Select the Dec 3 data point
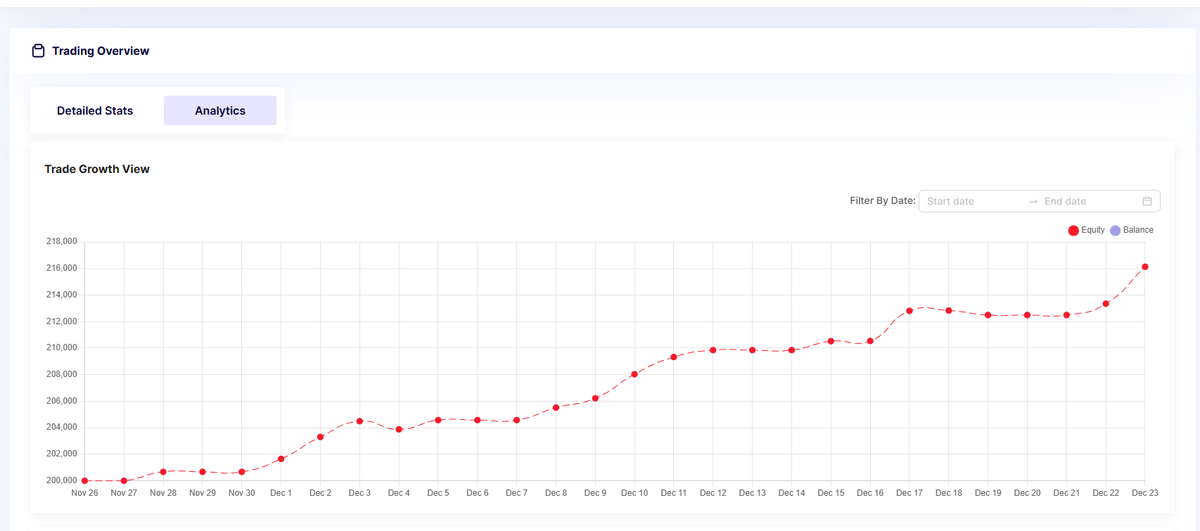Image resolution: width=1200 pixels, height=531 pixels. pyautogui.click(x=360, y=421)
